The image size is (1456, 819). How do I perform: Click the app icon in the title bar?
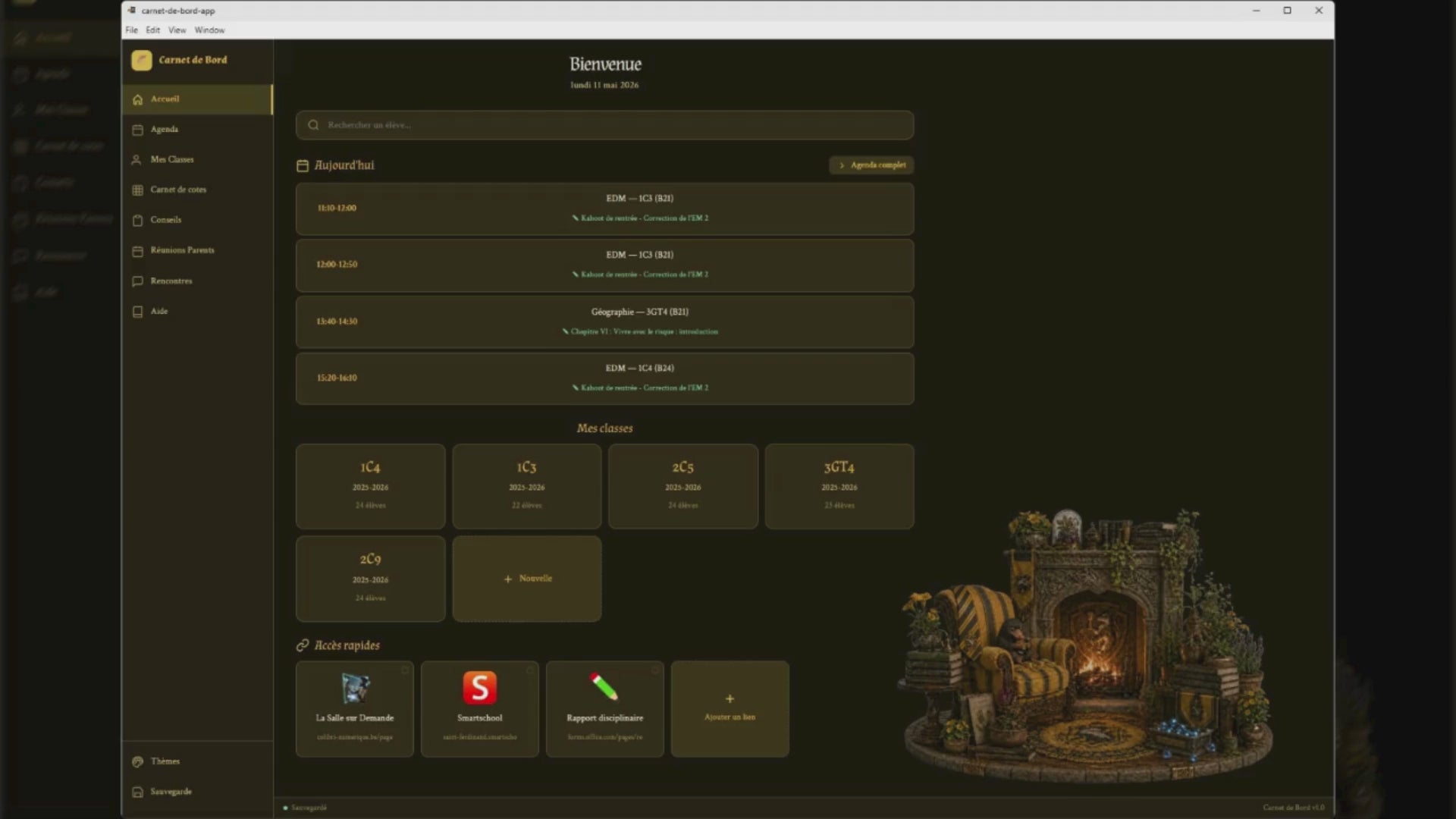pos(132,10)
